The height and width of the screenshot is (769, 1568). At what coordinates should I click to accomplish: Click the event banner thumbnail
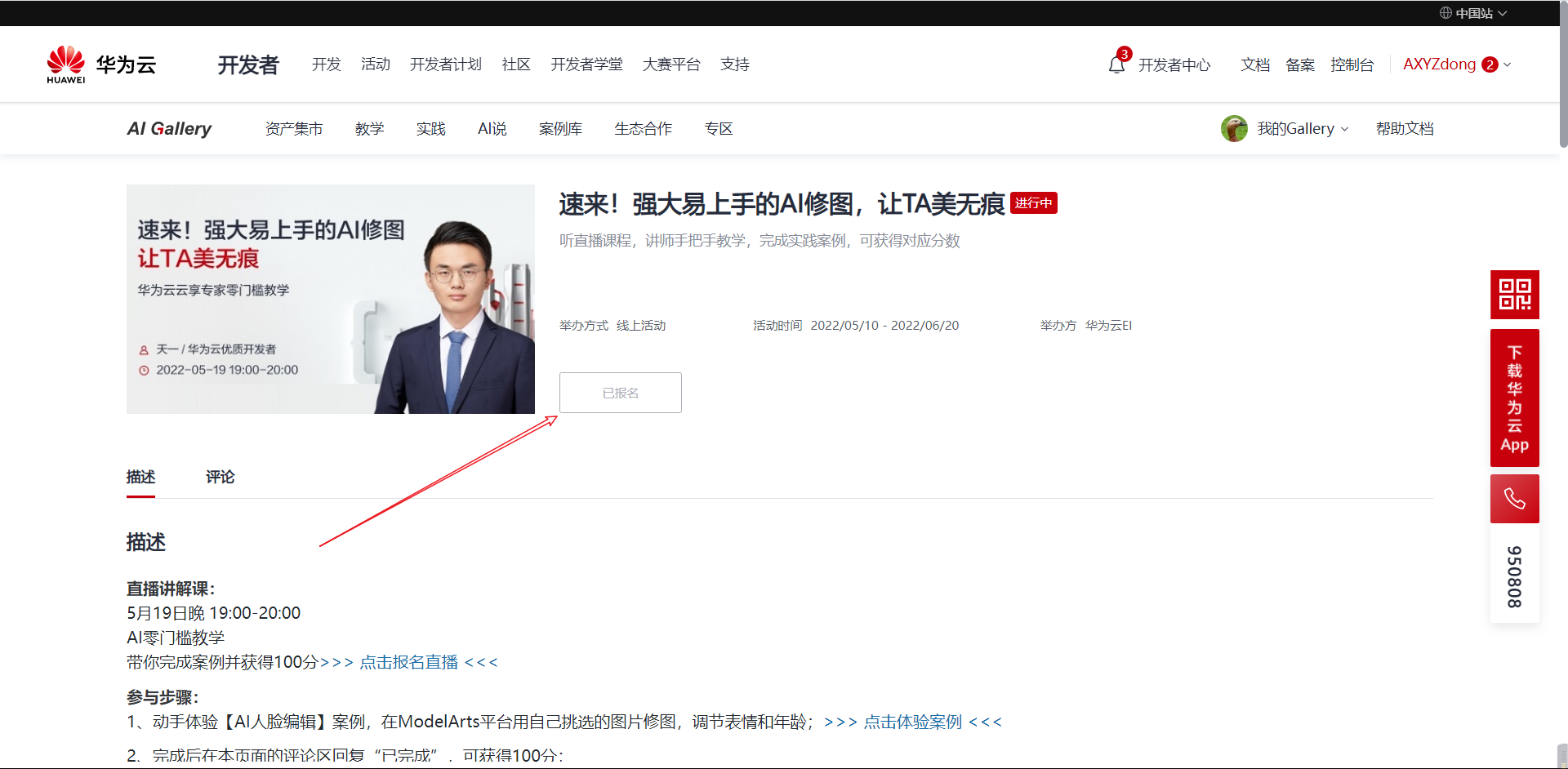pos(331,299)
